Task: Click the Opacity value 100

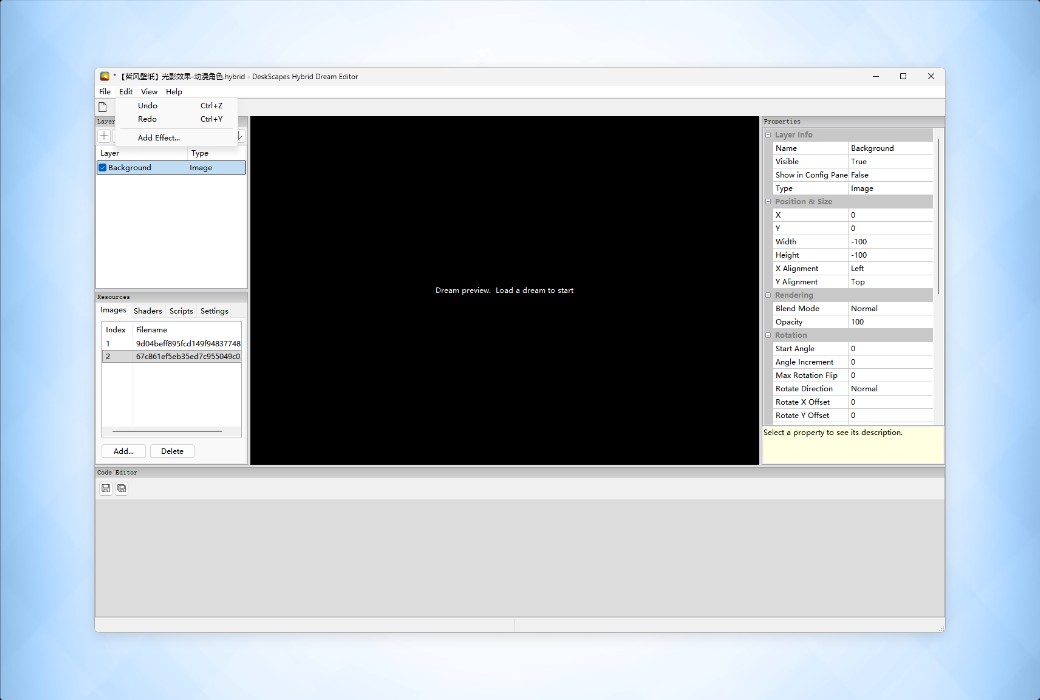Action: pyautogui.click(x=891, y=322)
